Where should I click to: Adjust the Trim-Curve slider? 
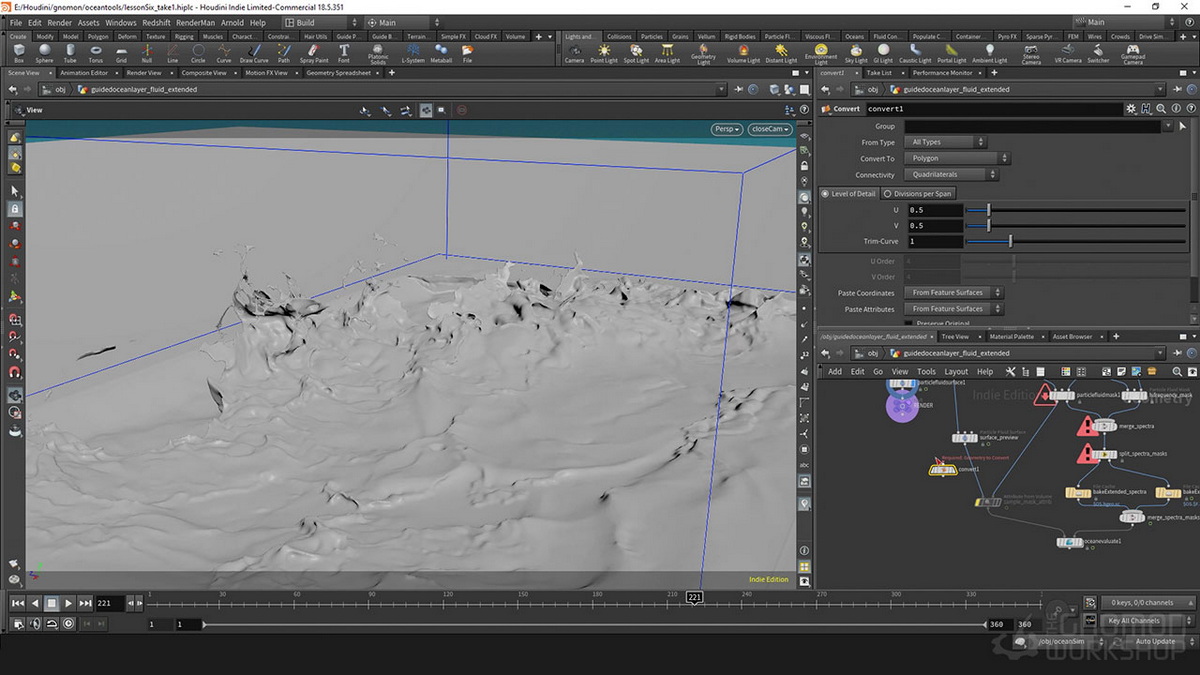(1076, 242)
